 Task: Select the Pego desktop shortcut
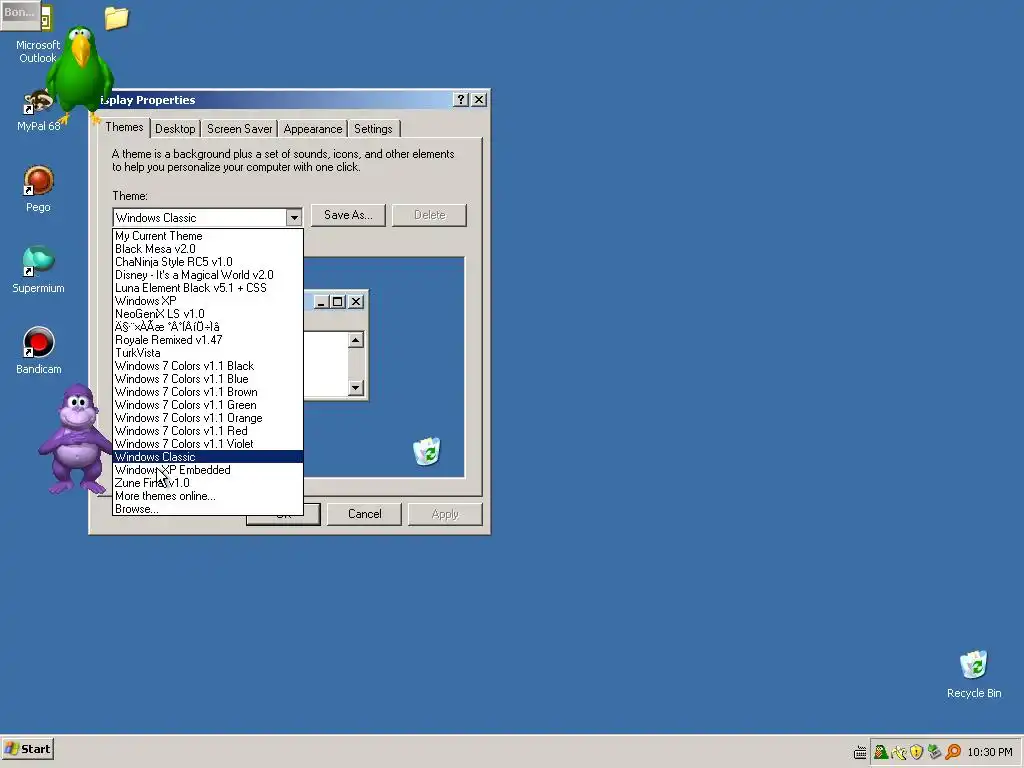click(38, 189)
